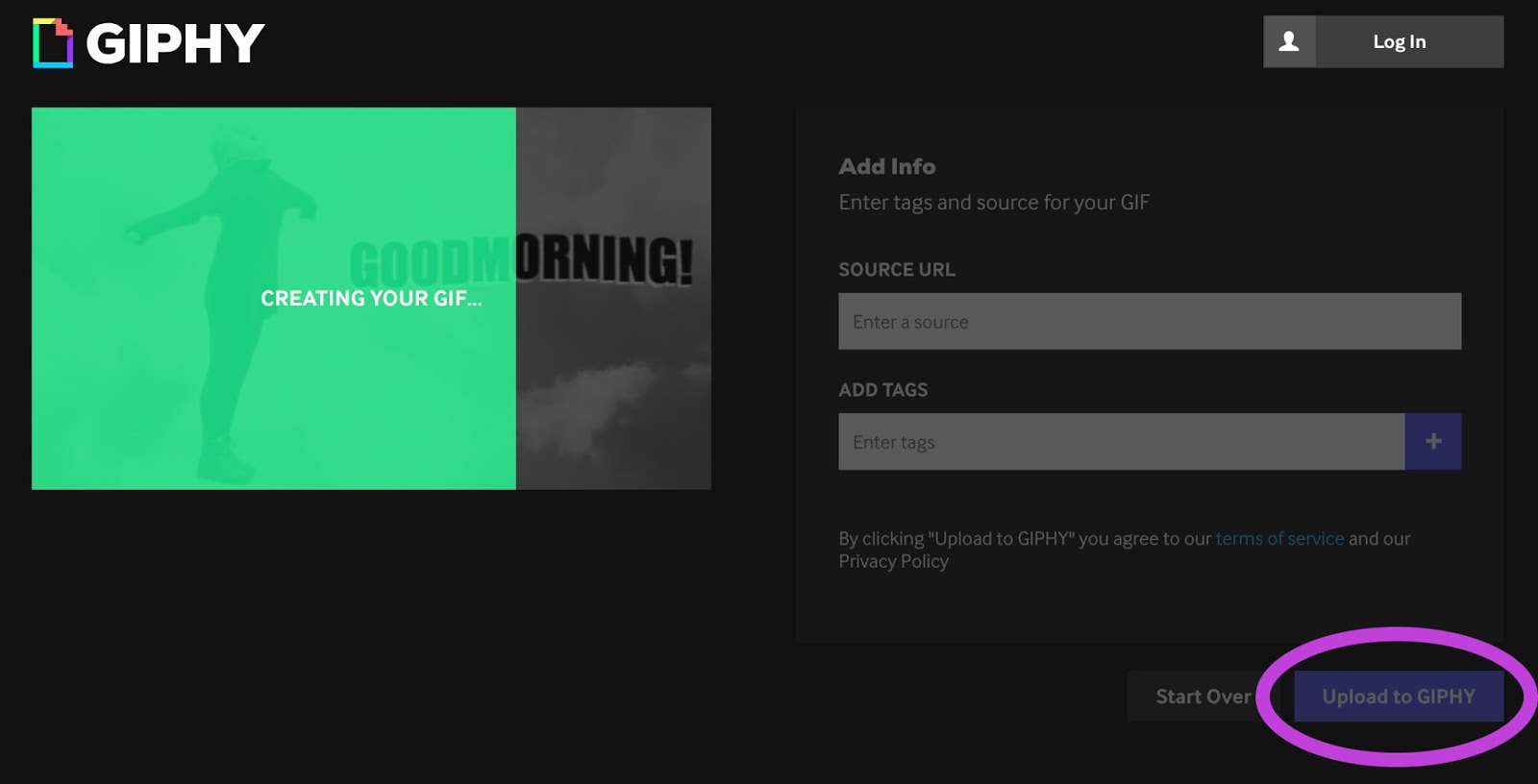This screenshot has width=1538, height=784.
Task: Click the "ADD TAGS" label
Action: (x=883, y=390)
